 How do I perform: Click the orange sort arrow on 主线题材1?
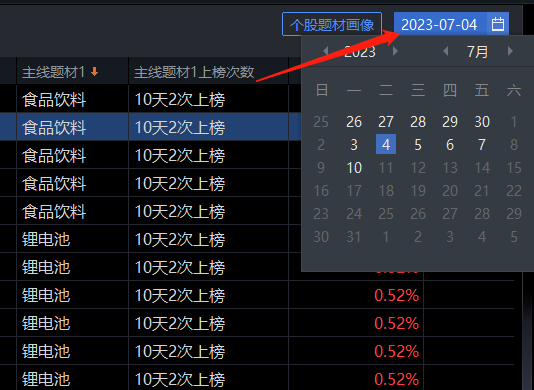pyautogui.click(x=95, y=72)
